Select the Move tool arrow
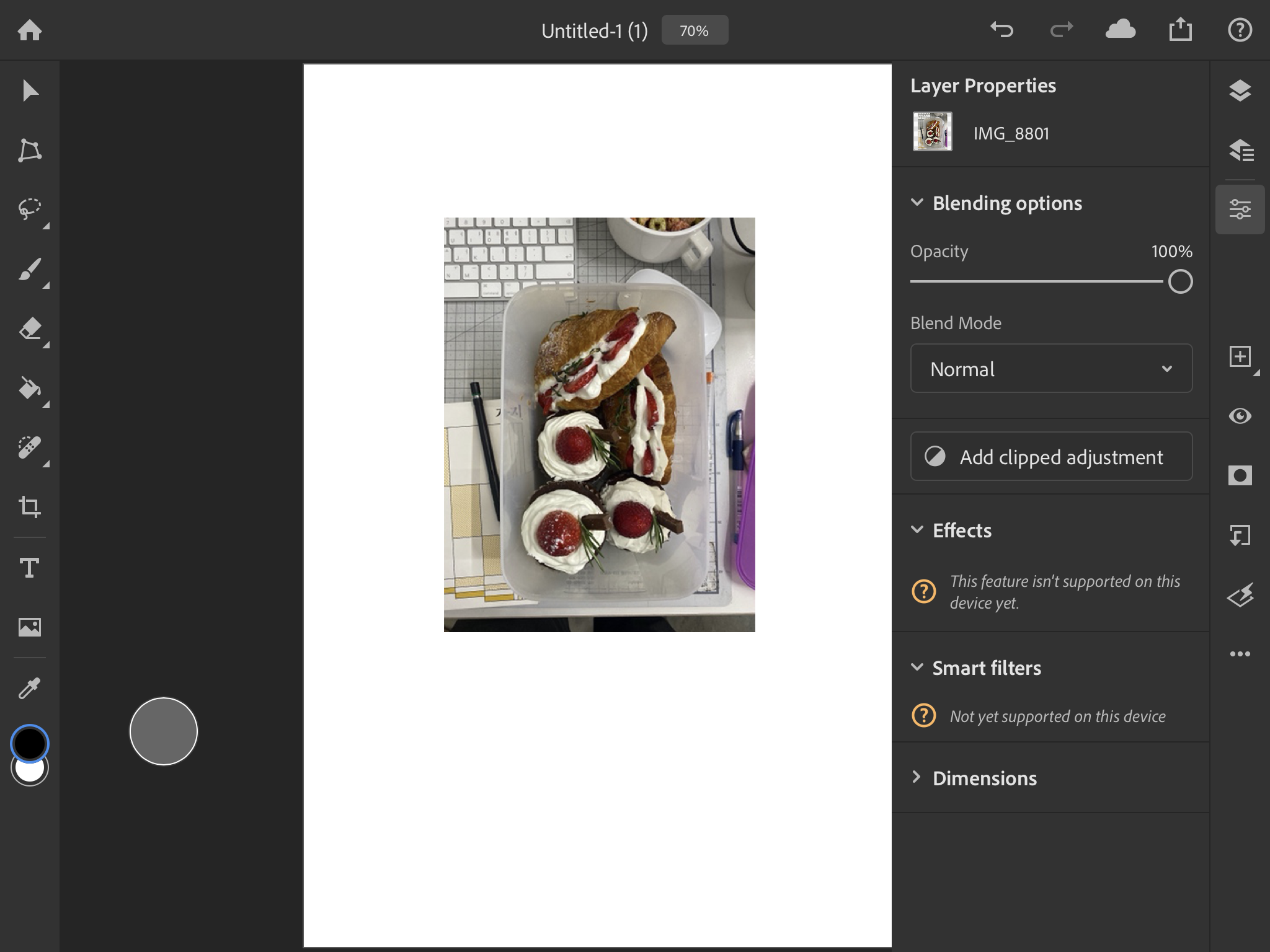The image size is (1270, 952). pos(29,91)
